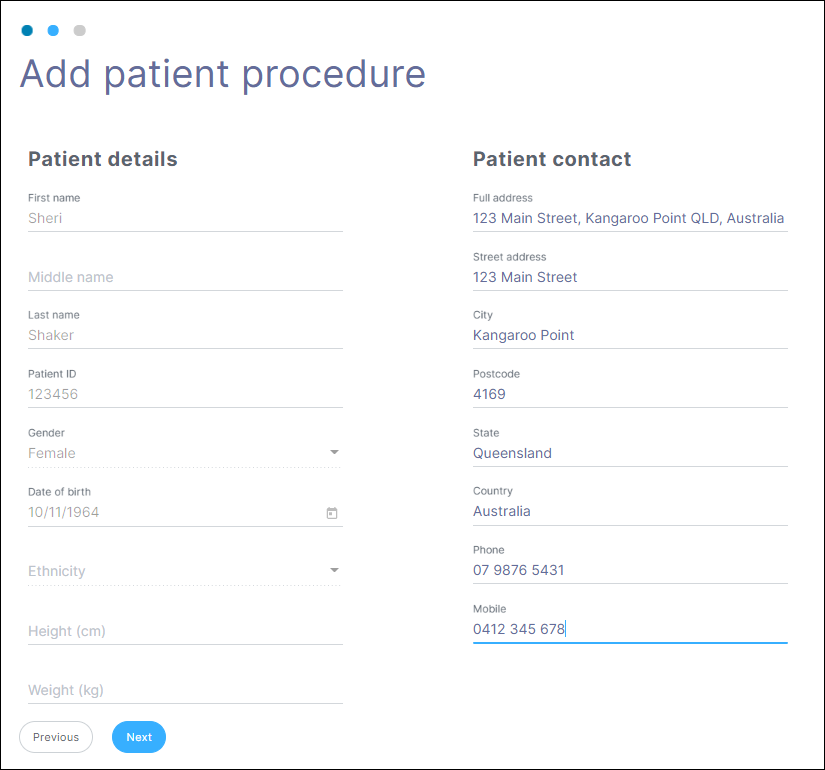Click the Phone number field
825x770 pixels.
[629, 570]
